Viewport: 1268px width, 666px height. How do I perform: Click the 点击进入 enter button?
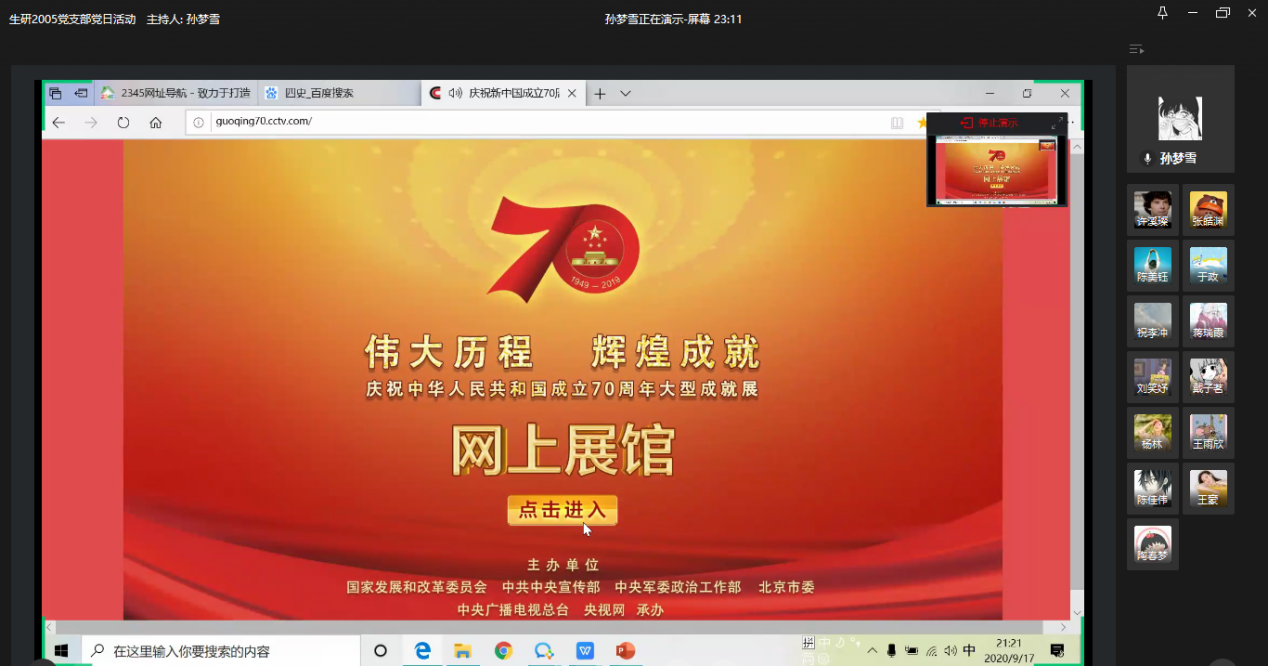coord(562,510)
